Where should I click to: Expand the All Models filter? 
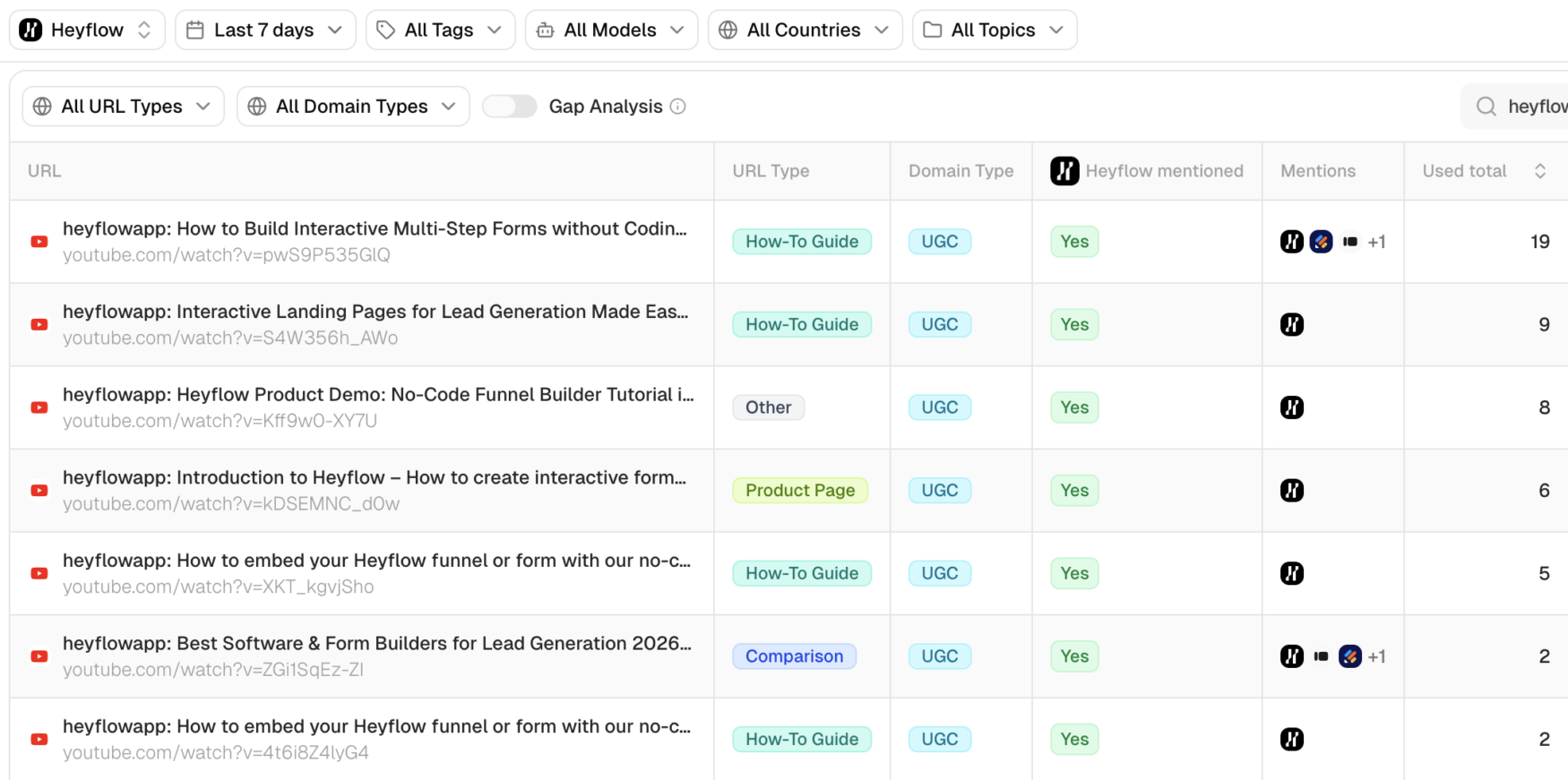point(611,30)
